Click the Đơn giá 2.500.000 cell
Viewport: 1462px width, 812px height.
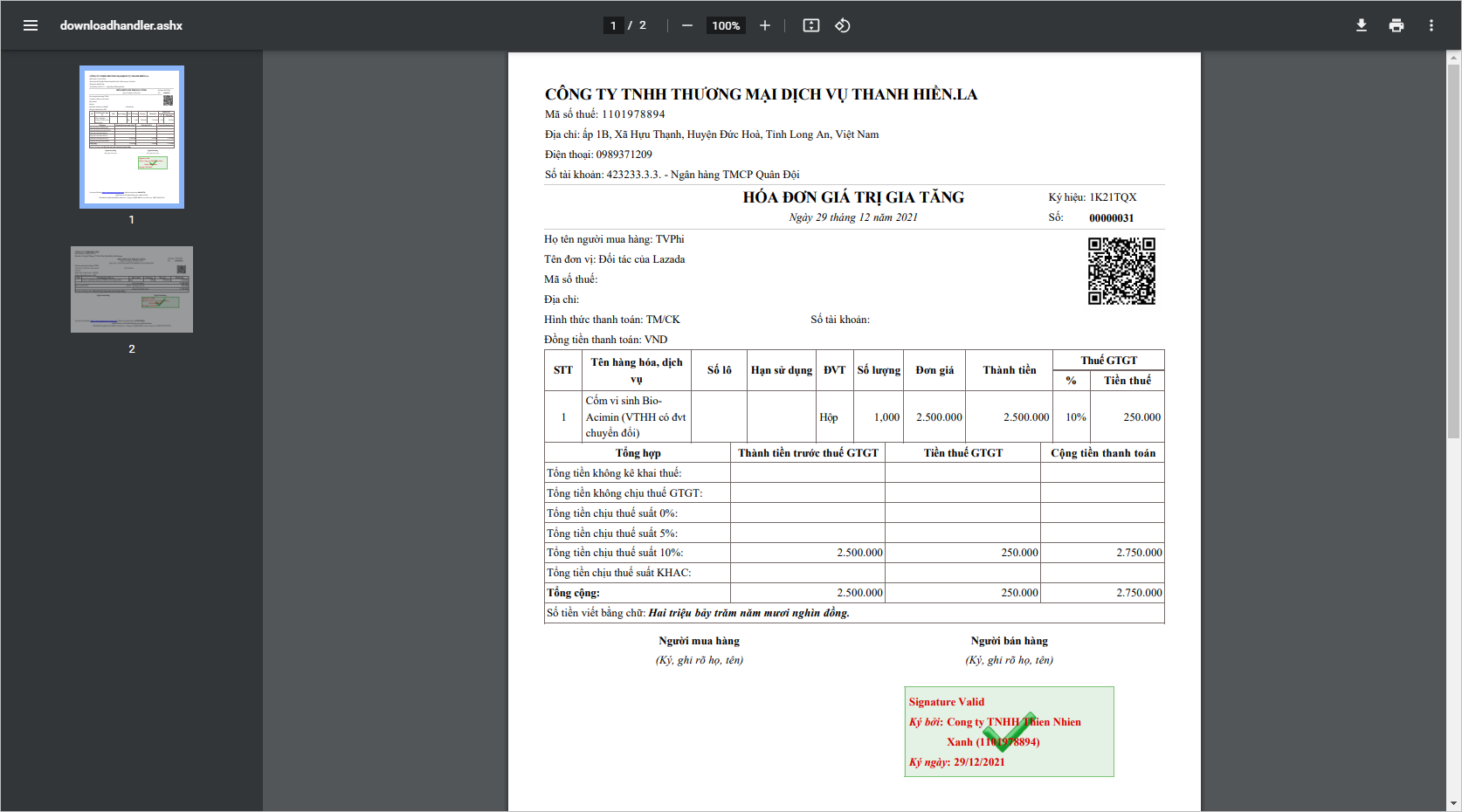(934, 417)
